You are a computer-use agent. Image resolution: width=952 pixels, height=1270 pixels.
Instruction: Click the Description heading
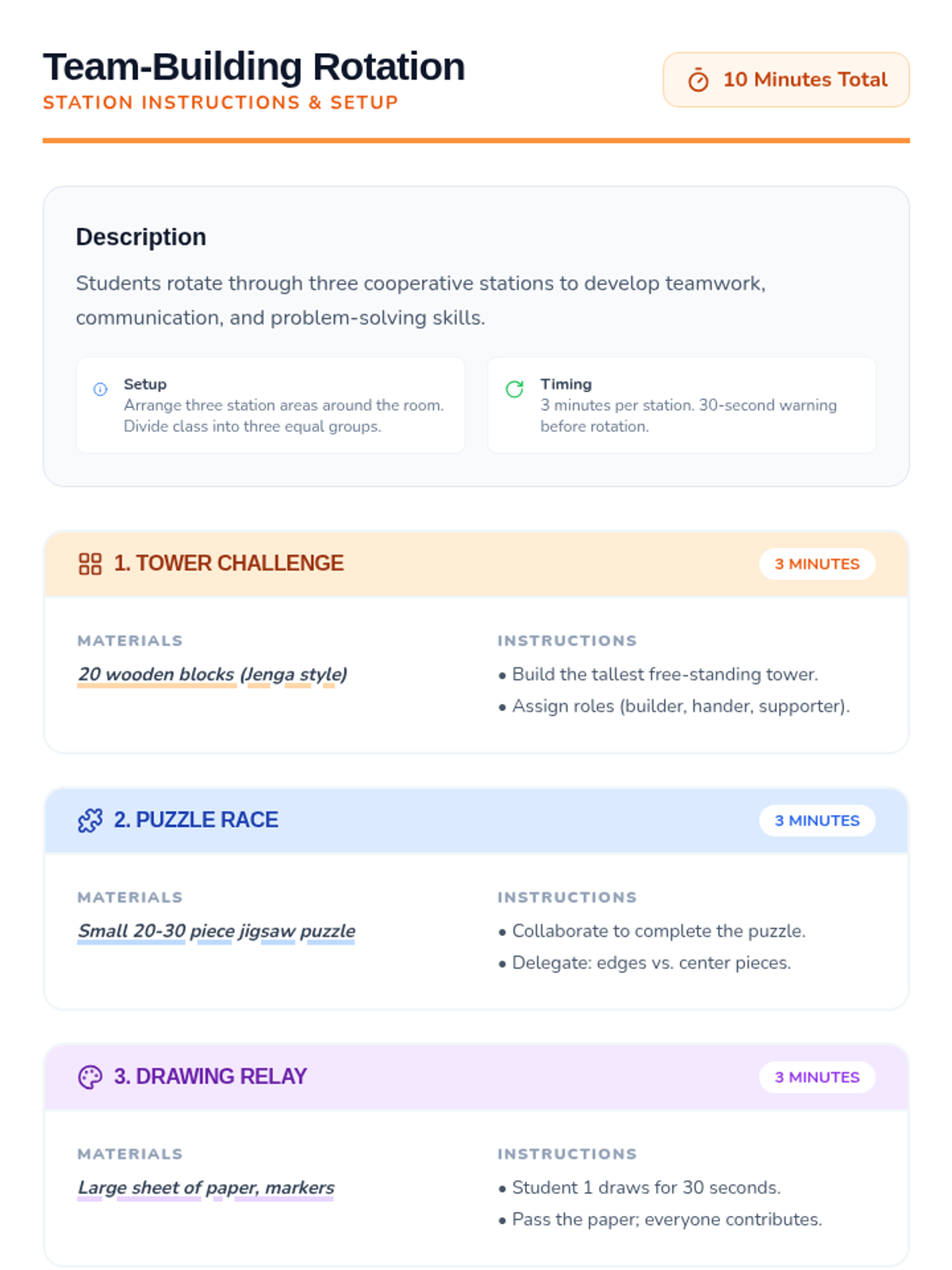pyautogui.click(x=141, y=237)
